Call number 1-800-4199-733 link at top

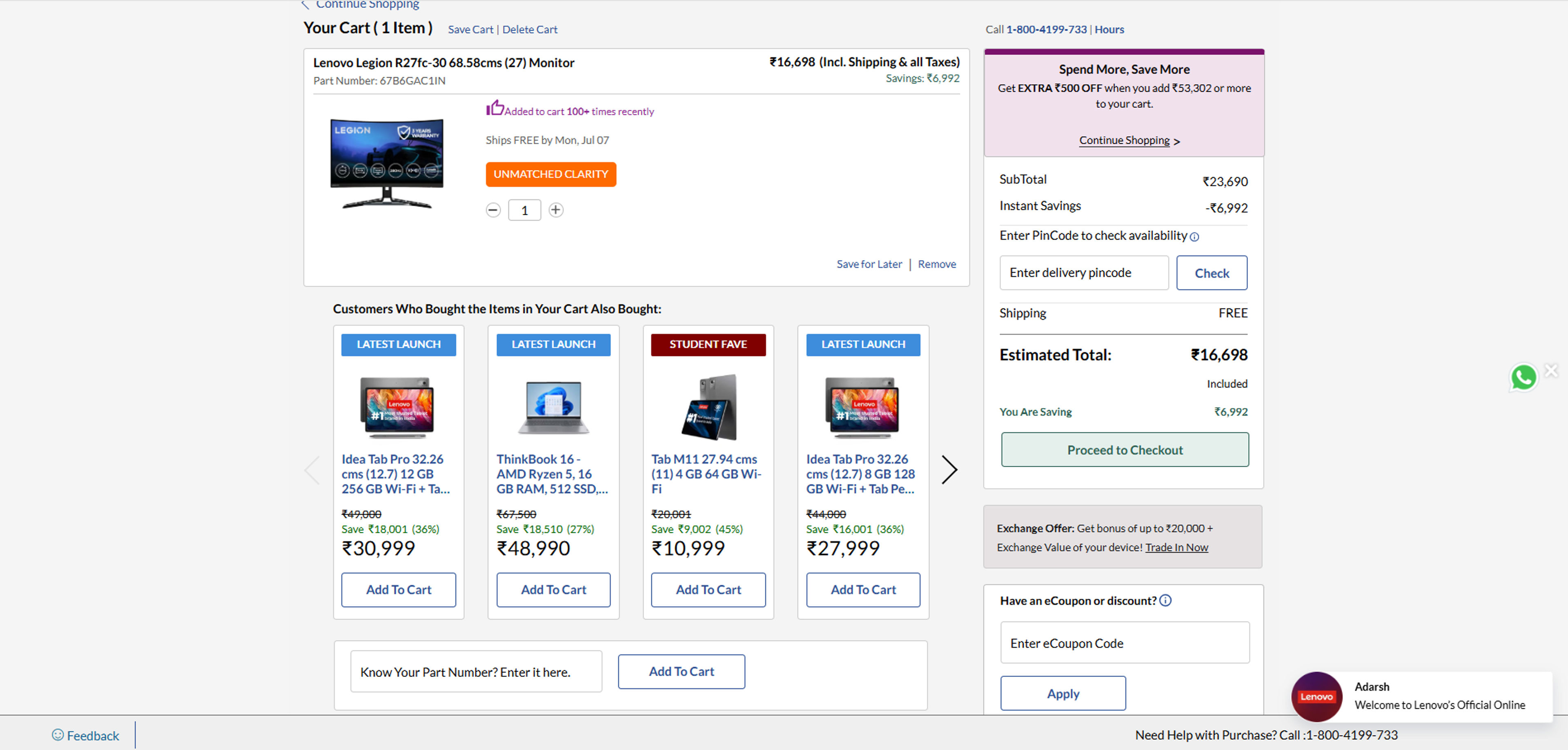click(x=1046, y=29)
